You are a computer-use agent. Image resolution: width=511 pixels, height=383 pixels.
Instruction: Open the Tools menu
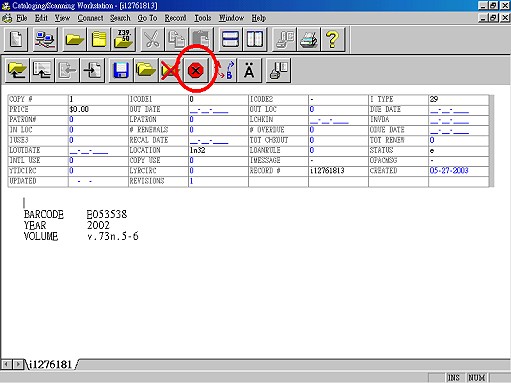[x=203, y=18]
